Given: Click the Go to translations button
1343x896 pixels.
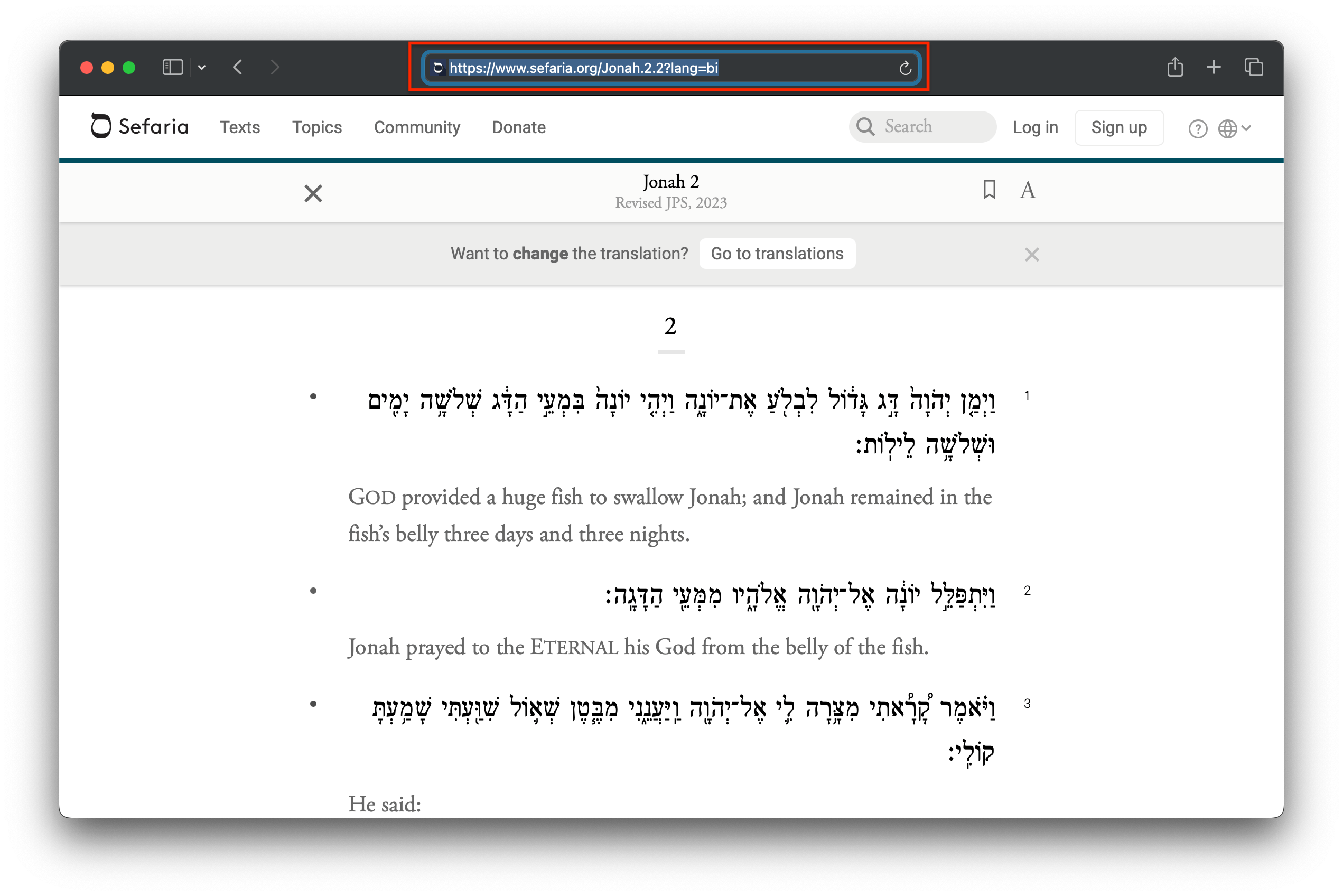Looking at the screenshot, I should [x=777, y=254].
